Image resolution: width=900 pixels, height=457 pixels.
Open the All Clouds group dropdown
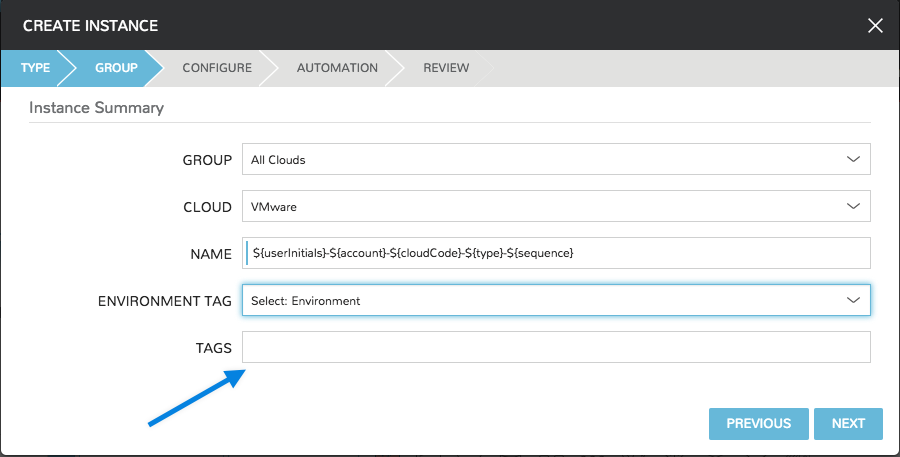(x=540, y=159)
